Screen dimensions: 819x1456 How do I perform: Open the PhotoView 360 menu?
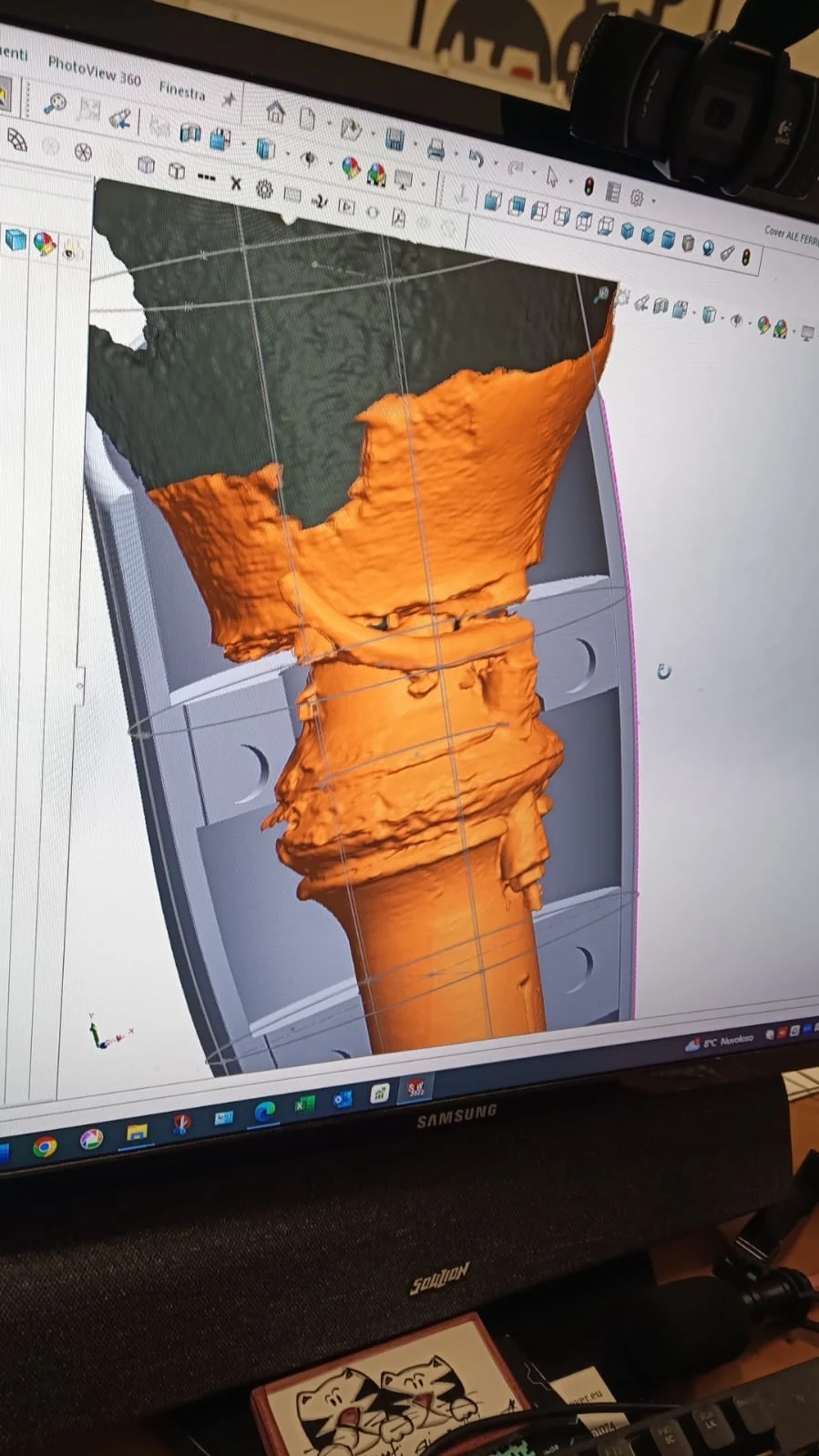[x=94, y=71]
